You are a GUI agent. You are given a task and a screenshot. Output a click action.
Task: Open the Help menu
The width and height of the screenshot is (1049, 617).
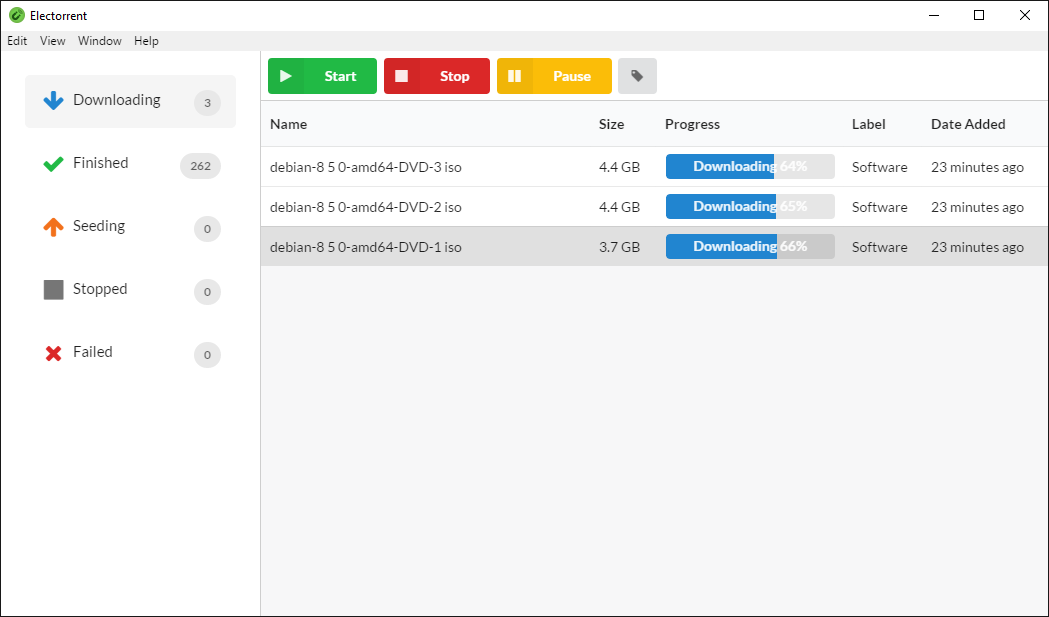tap(146, 41)
